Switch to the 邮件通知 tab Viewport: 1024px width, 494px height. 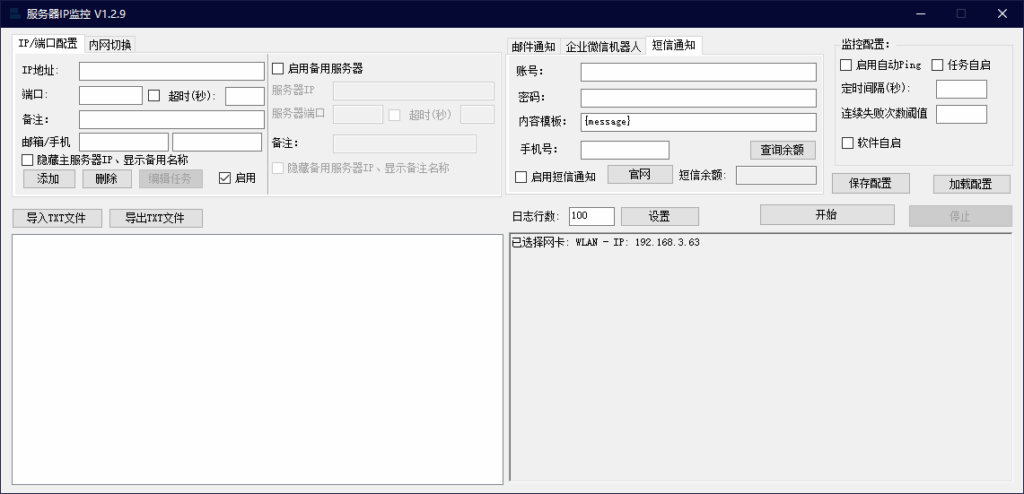tap(534, 46)
